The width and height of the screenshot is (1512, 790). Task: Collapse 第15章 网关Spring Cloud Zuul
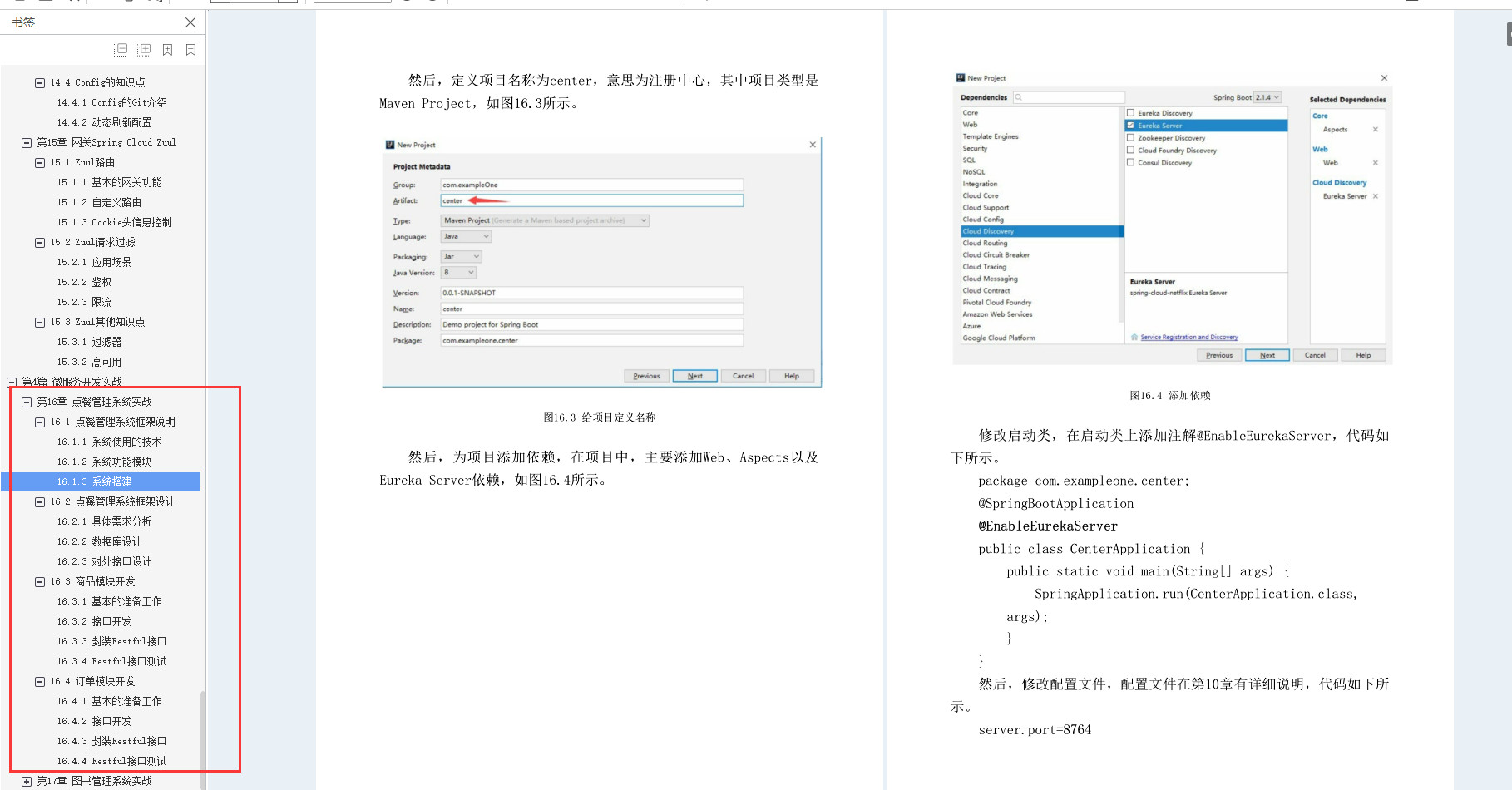[x=27, y=142]
